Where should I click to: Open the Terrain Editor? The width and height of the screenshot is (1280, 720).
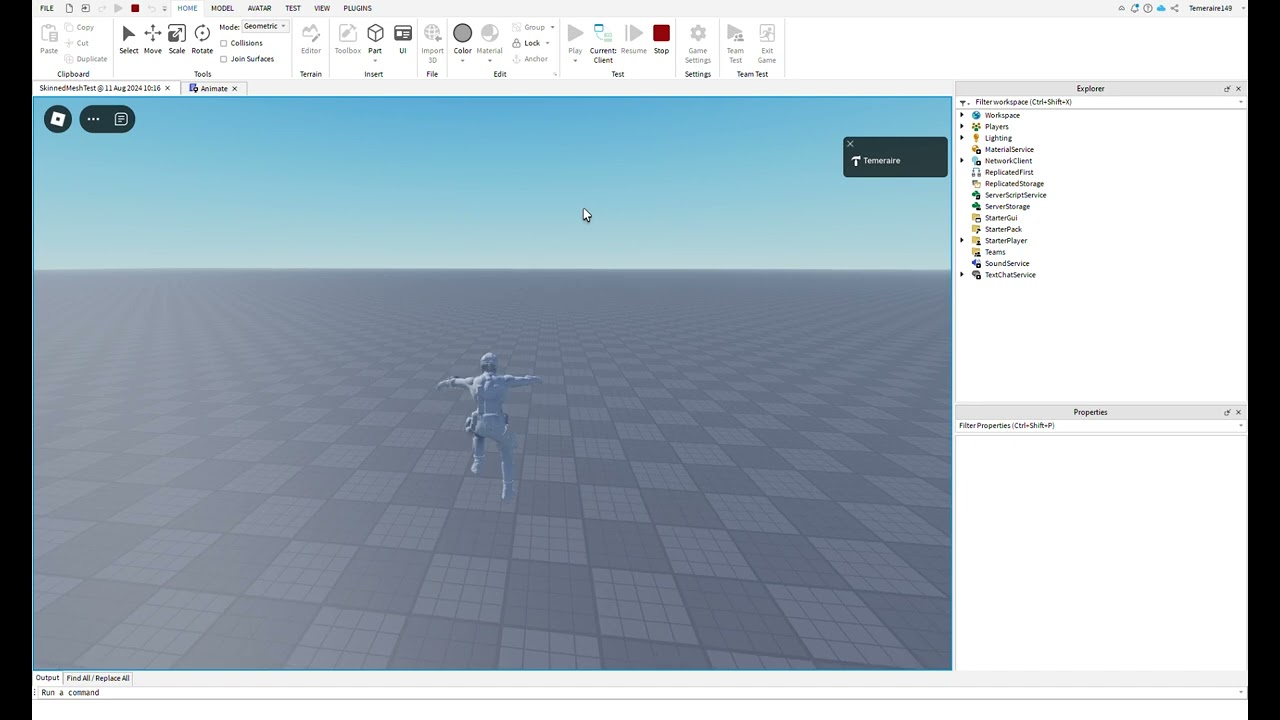pyautogui.click(x=311, y=40)
